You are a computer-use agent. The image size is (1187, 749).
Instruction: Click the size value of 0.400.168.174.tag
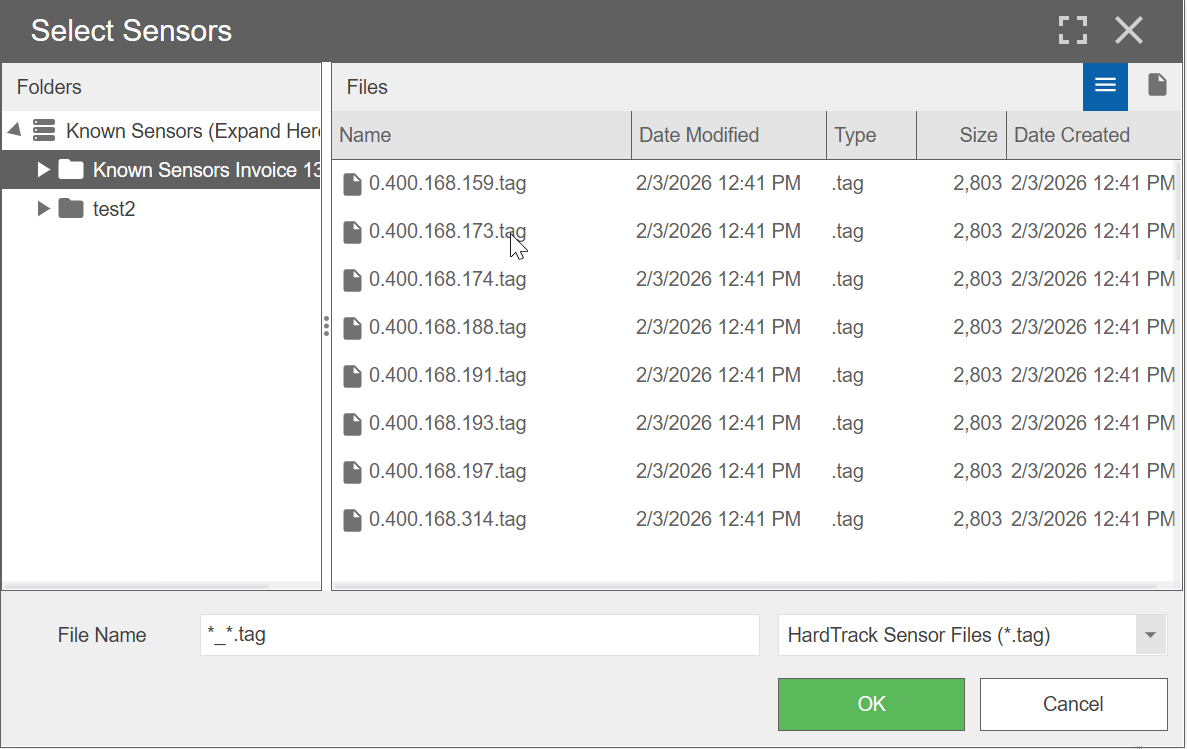pyautogui.click(x=977, y=279)
